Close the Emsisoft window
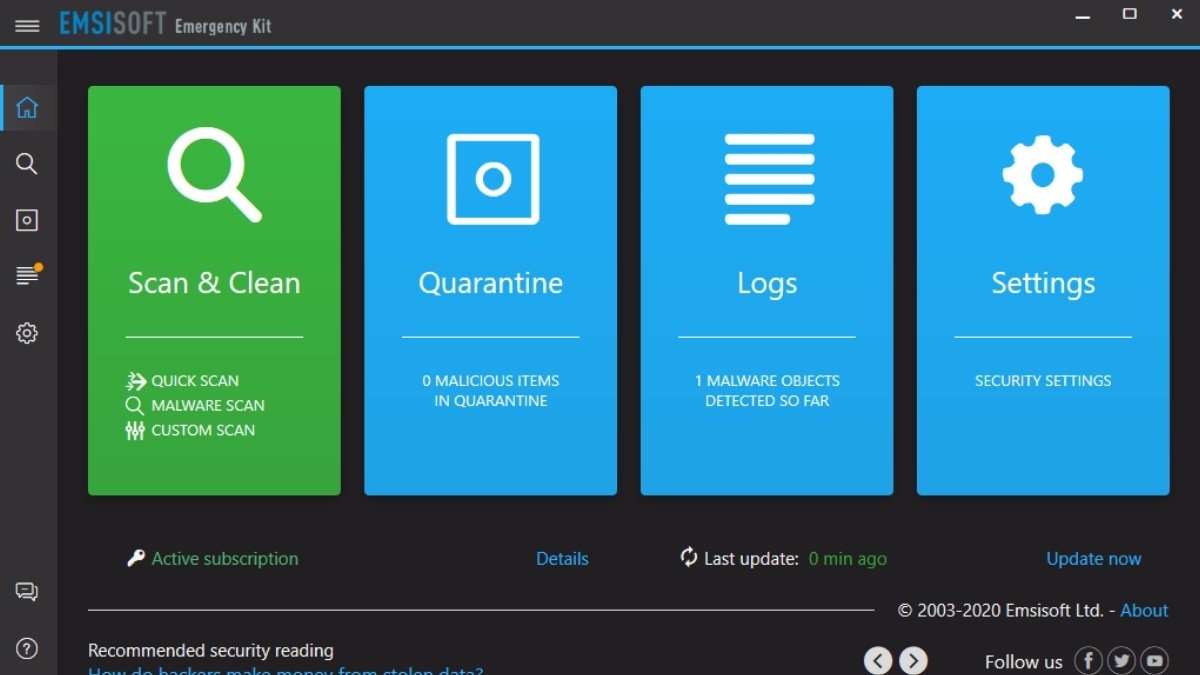The width and height of the screenshot is (1200, 675). point(1177,14)
